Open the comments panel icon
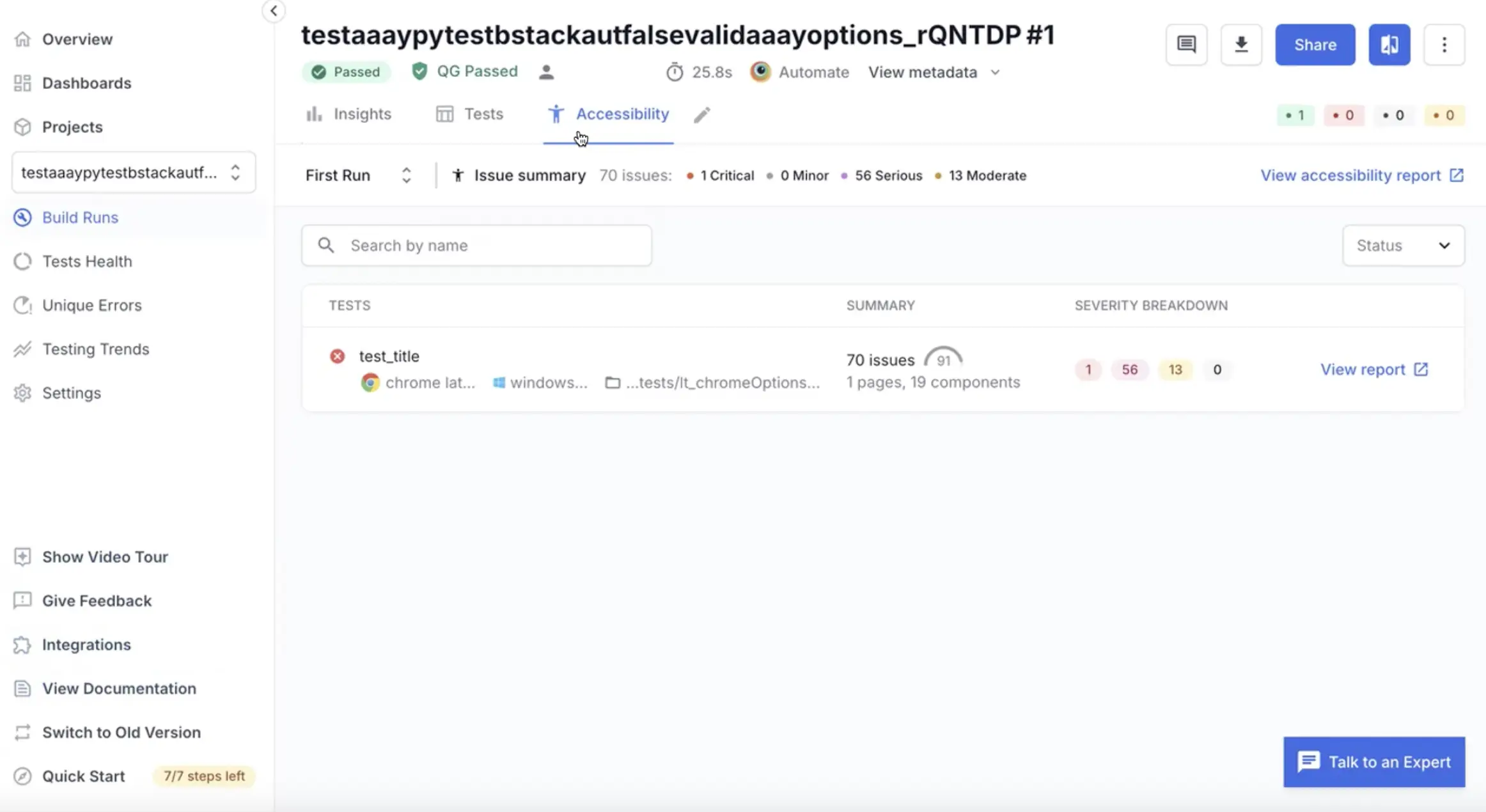This screenshot has height=812, width=1486. pos(1186,45)
